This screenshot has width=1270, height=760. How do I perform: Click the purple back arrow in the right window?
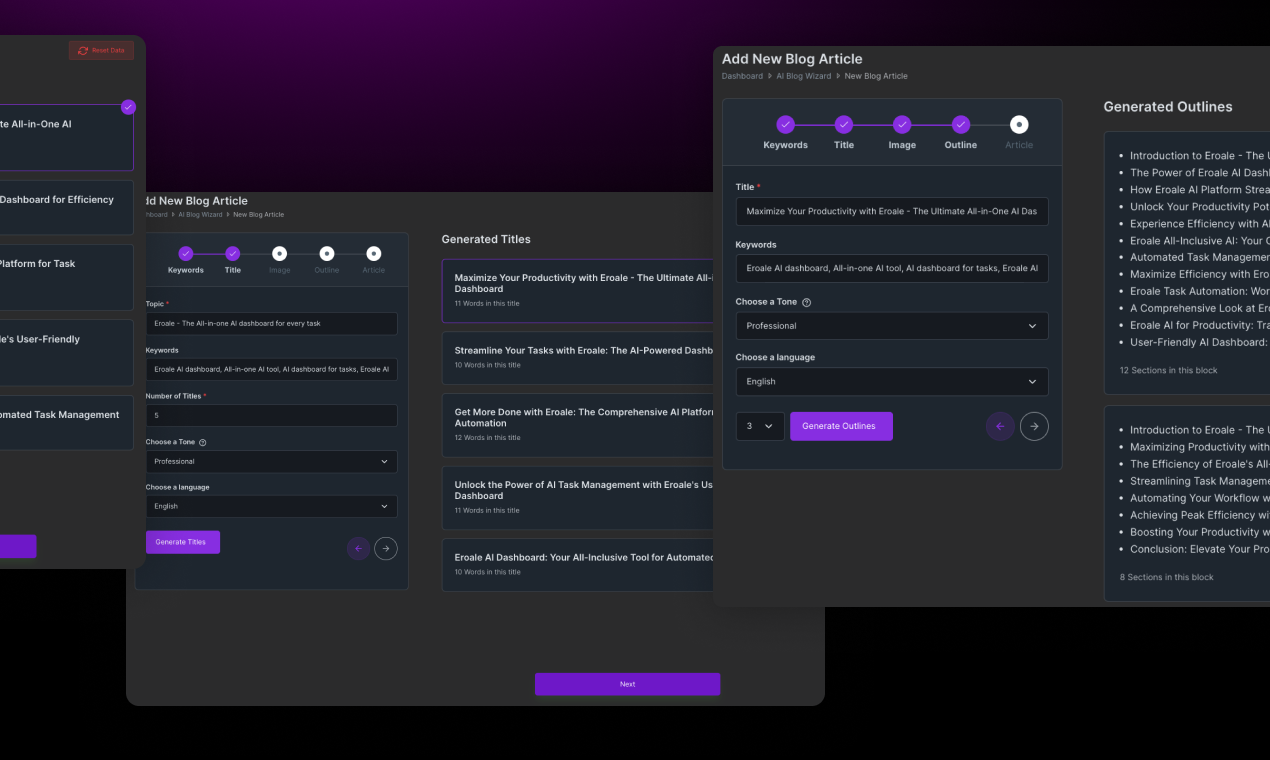coord(1000,426)
